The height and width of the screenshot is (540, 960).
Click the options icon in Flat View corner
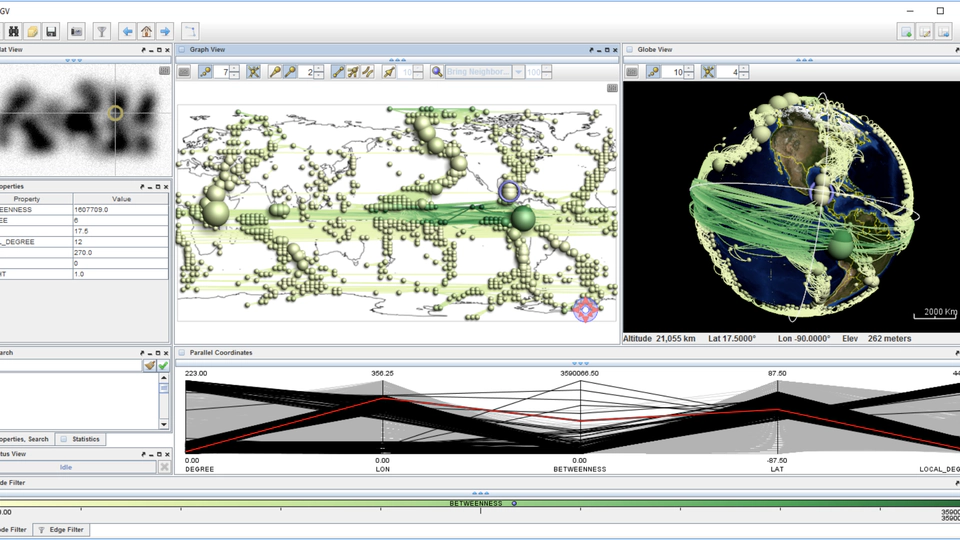[x=164, y=71]
